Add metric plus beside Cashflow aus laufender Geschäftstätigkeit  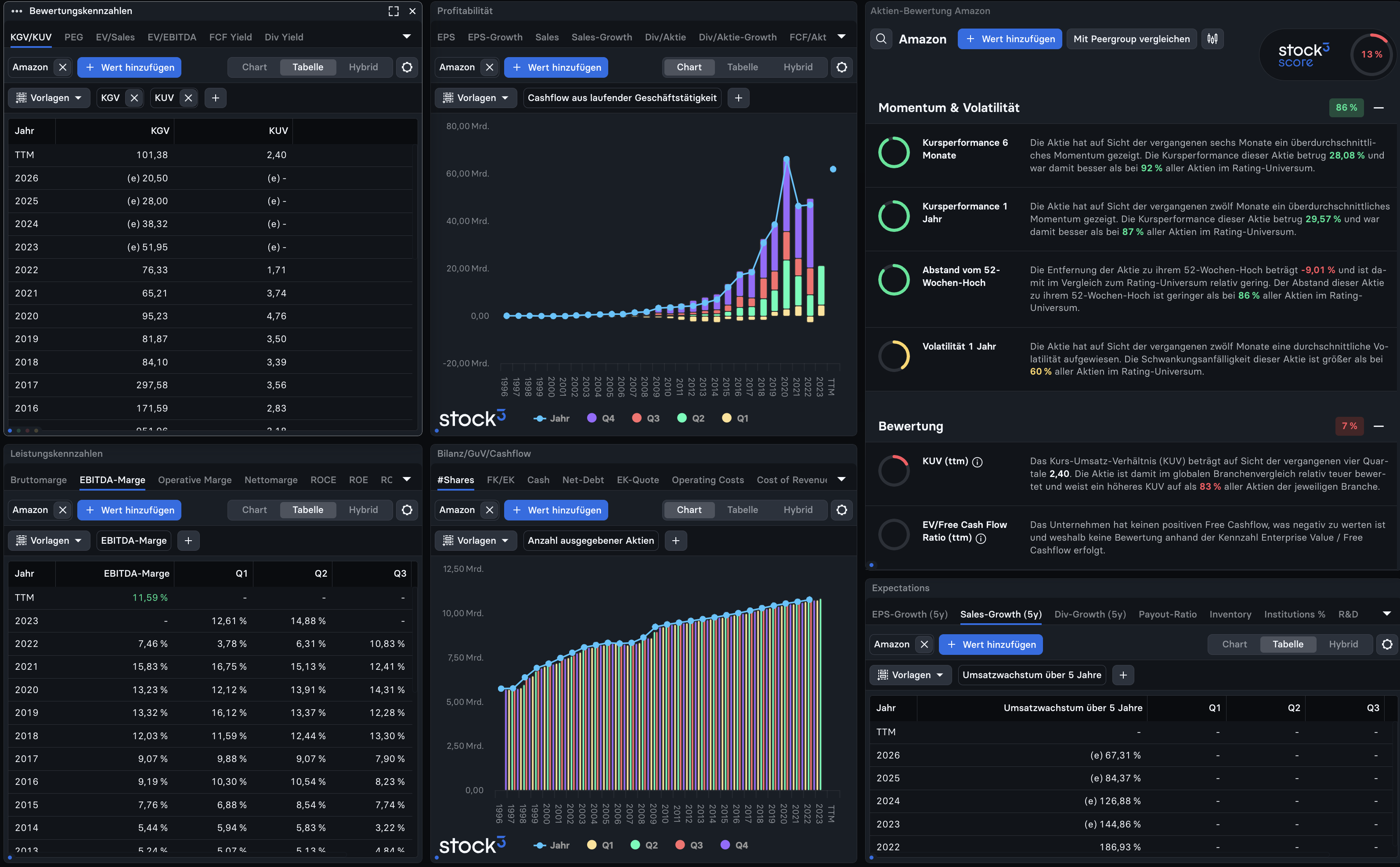[738, 98]
